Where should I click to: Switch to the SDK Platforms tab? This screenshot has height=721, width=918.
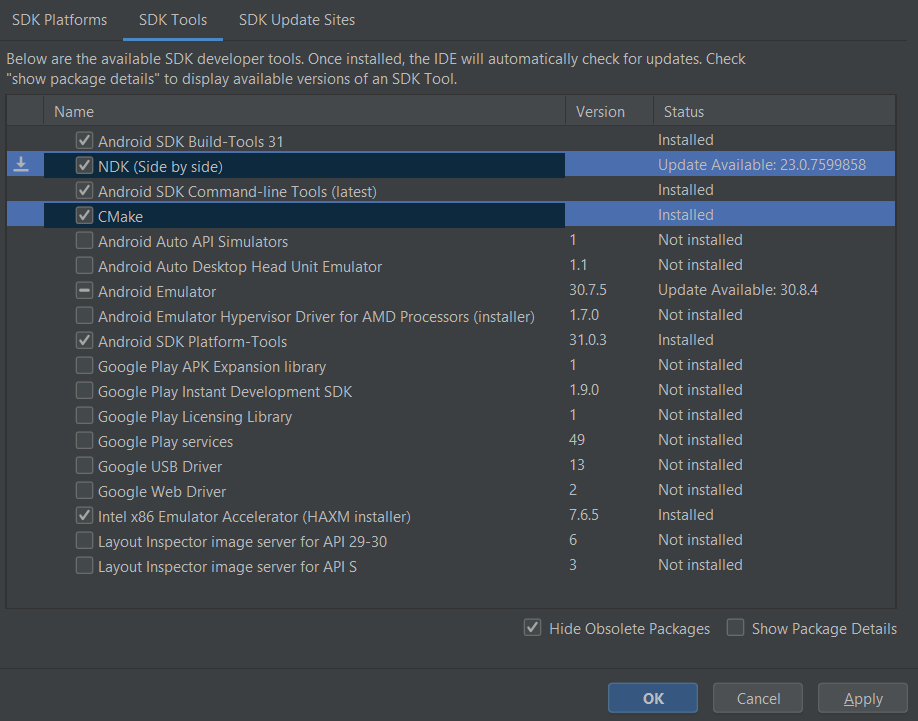pos(59,19)
